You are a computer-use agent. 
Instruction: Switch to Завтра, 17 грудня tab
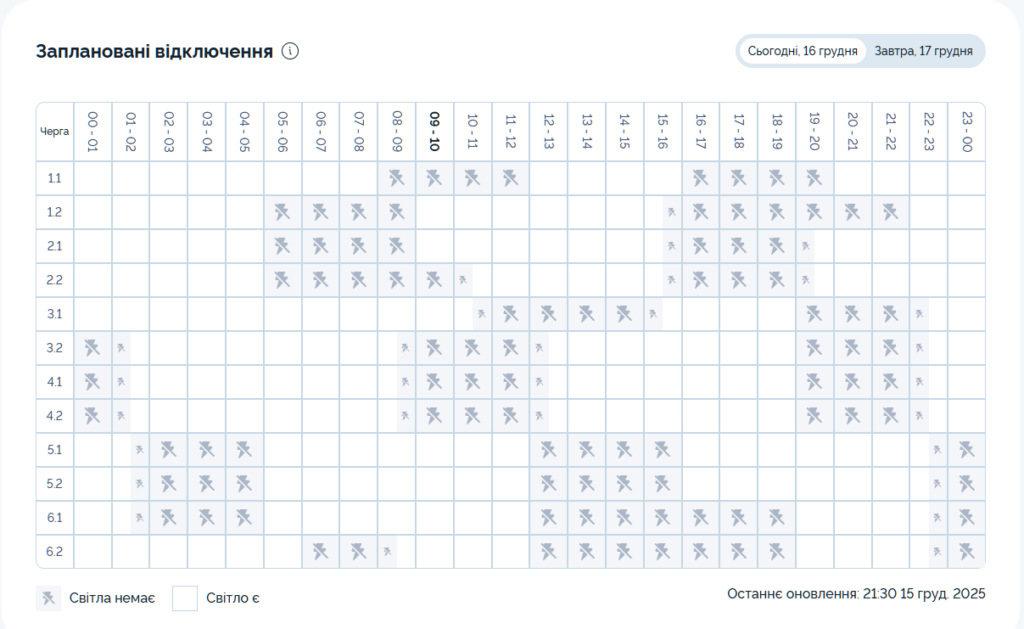pyautogui.click(x=923, y=51)
